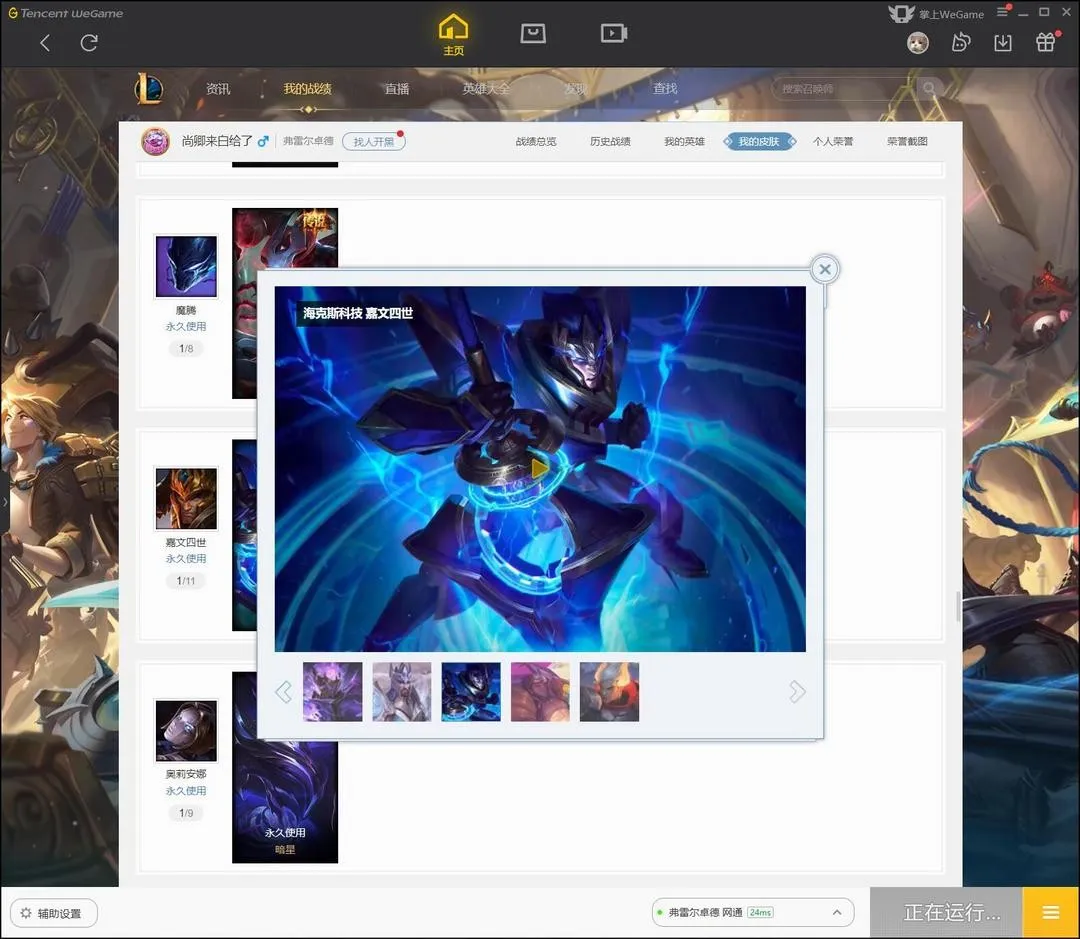Go to the WeGame home (主页) icon
This screenshot has height=939, width=1080.
click(x=453, y=33)
